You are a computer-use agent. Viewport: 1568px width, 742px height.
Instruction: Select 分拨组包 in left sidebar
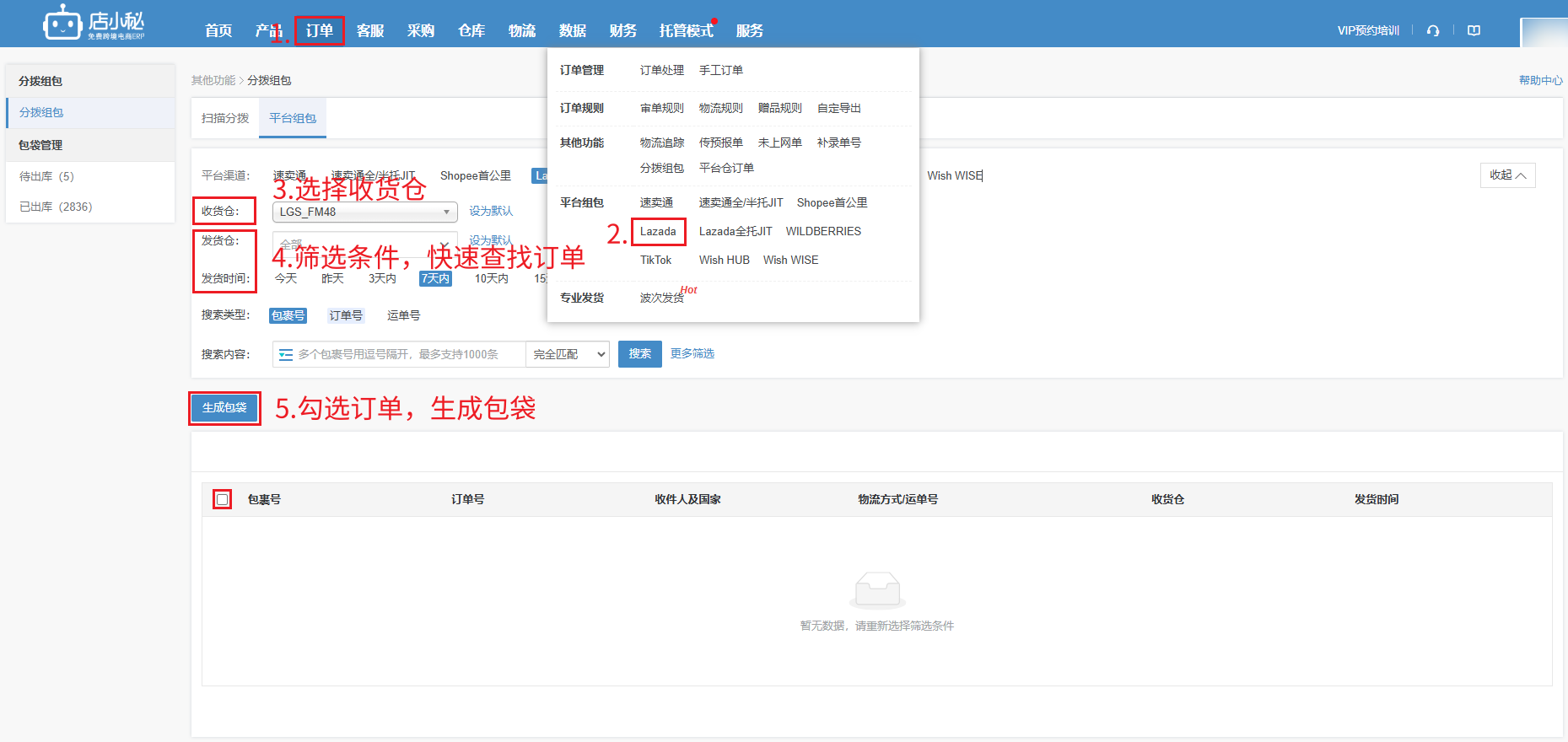[x=91, y=112]
